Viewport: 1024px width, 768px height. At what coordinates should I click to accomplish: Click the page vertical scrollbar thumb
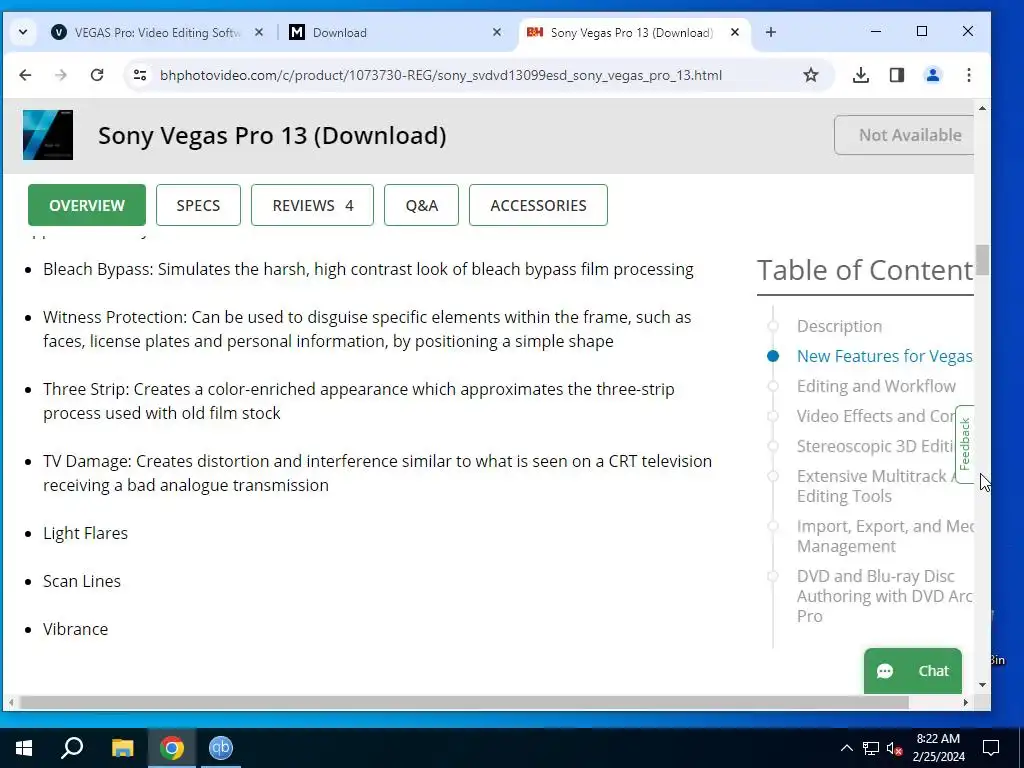(982, 260)
